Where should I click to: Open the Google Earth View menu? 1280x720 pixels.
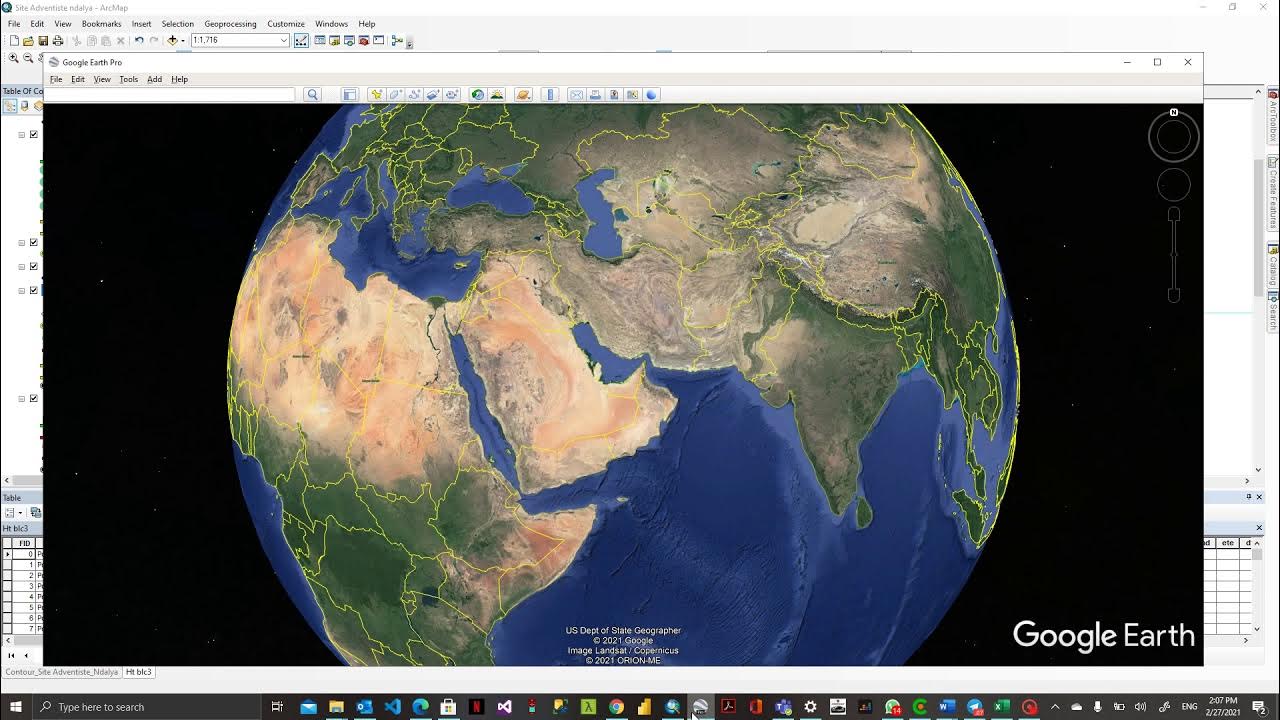tap(102, 79)
